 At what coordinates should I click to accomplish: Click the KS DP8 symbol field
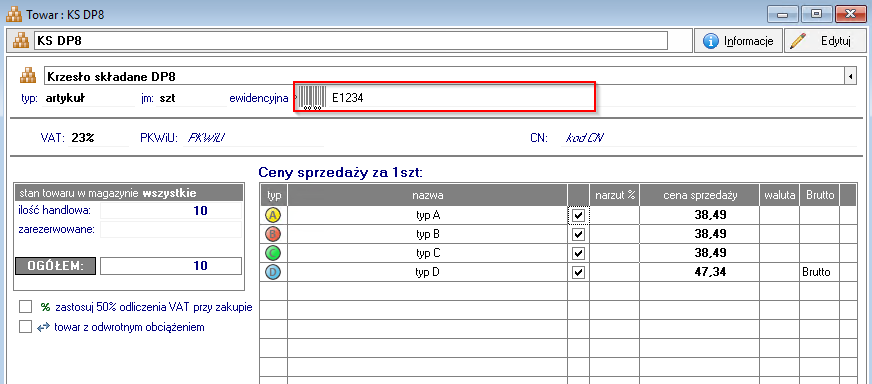(x=350, y=41)
